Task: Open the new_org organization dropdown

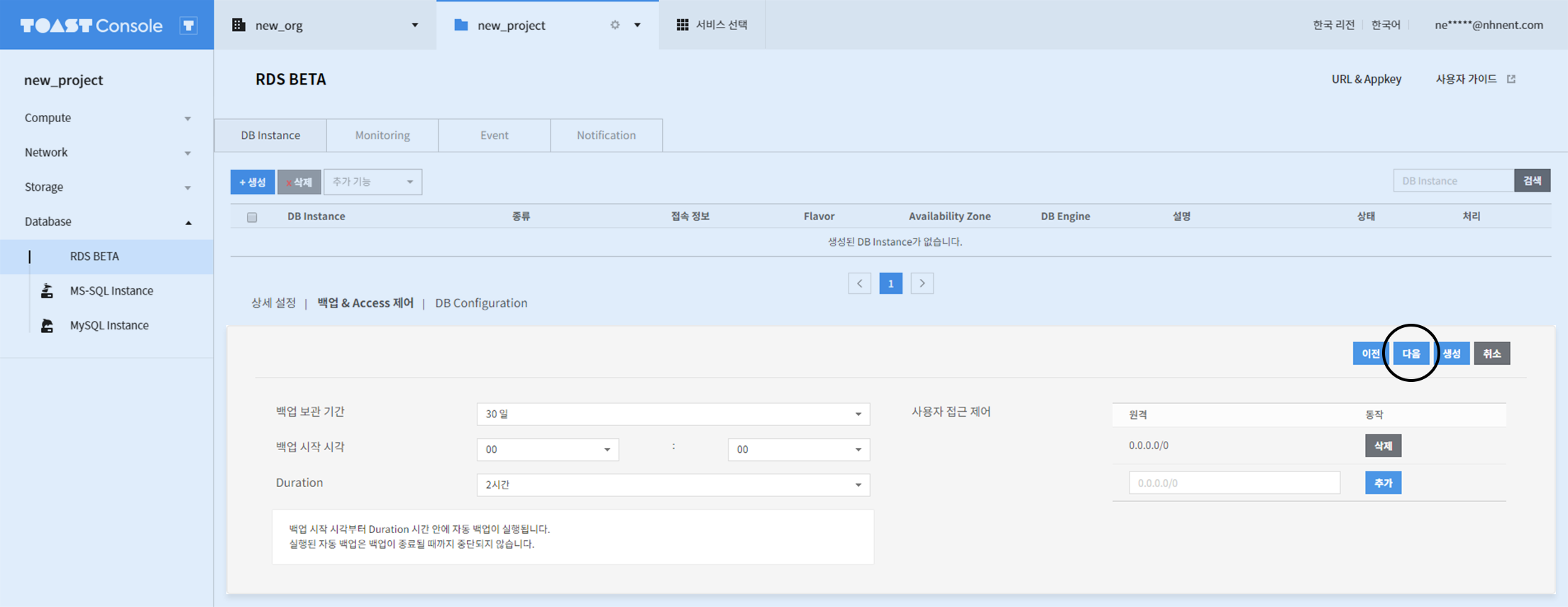Action: (x=415, y=25)
